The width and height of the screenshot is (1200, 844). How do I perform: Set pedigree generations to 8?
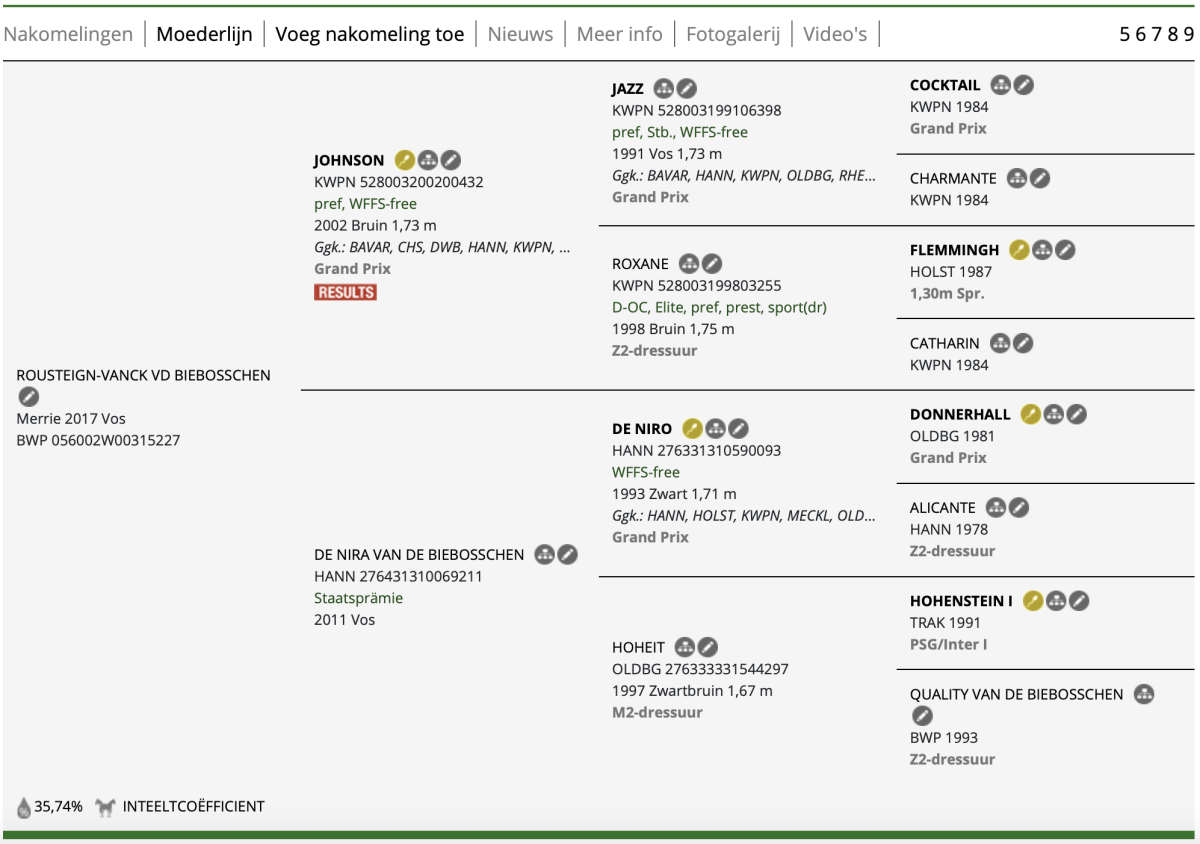pos(1173,34)
